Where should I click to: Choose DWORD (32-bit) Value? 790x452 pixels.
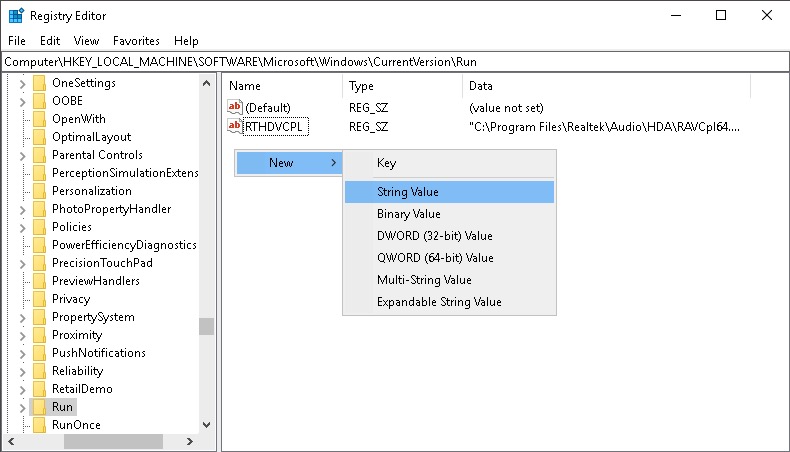(449, 236)
